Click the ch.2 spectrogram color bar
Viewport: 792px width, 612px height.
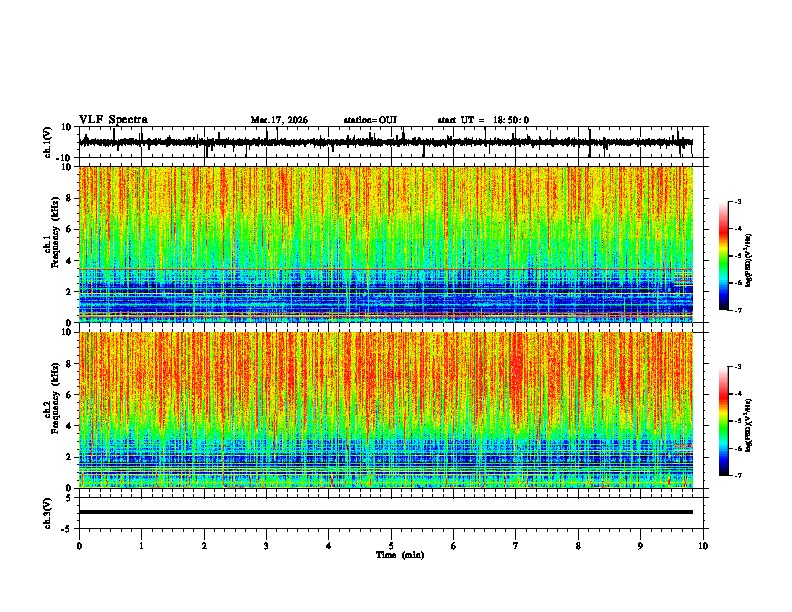click(723, 421)
